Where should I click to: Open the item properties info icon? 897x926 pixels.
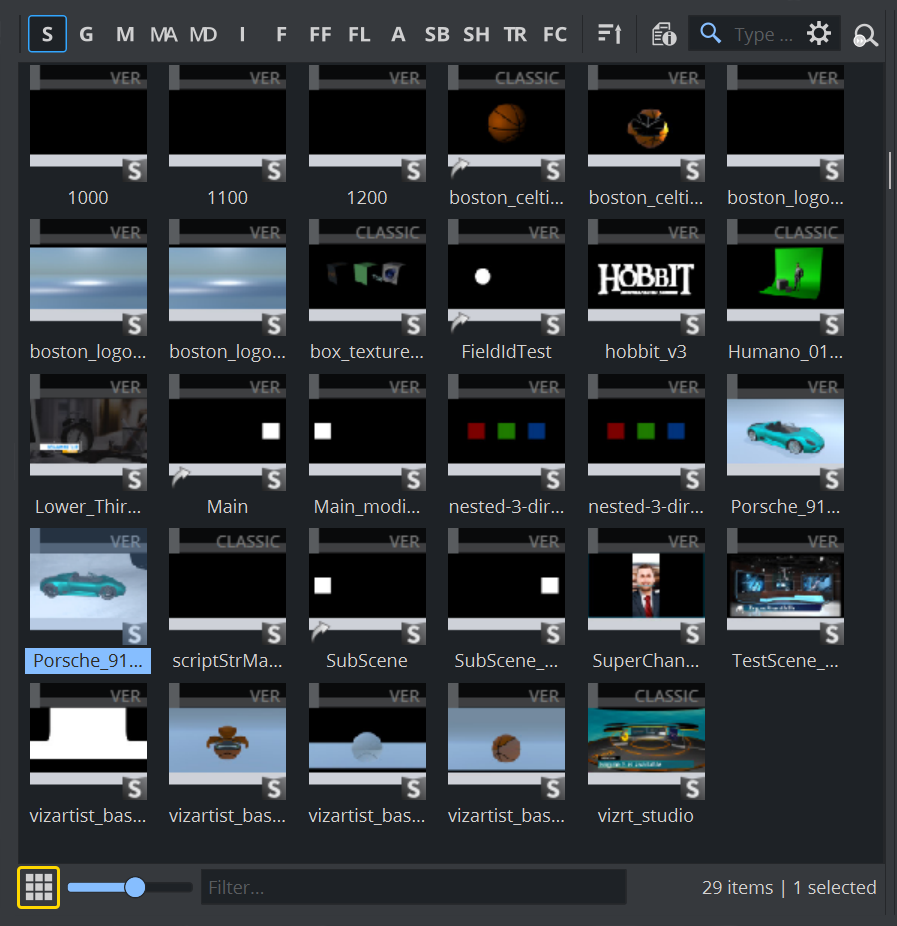663,34
